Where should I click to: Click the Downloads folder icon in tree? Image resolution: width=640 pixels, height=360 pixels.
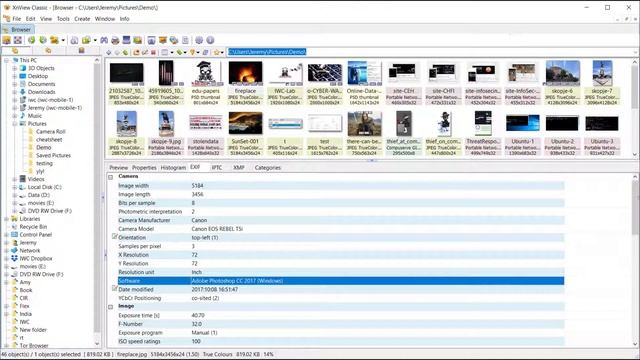pyautogui.click(x=23, y=92)
